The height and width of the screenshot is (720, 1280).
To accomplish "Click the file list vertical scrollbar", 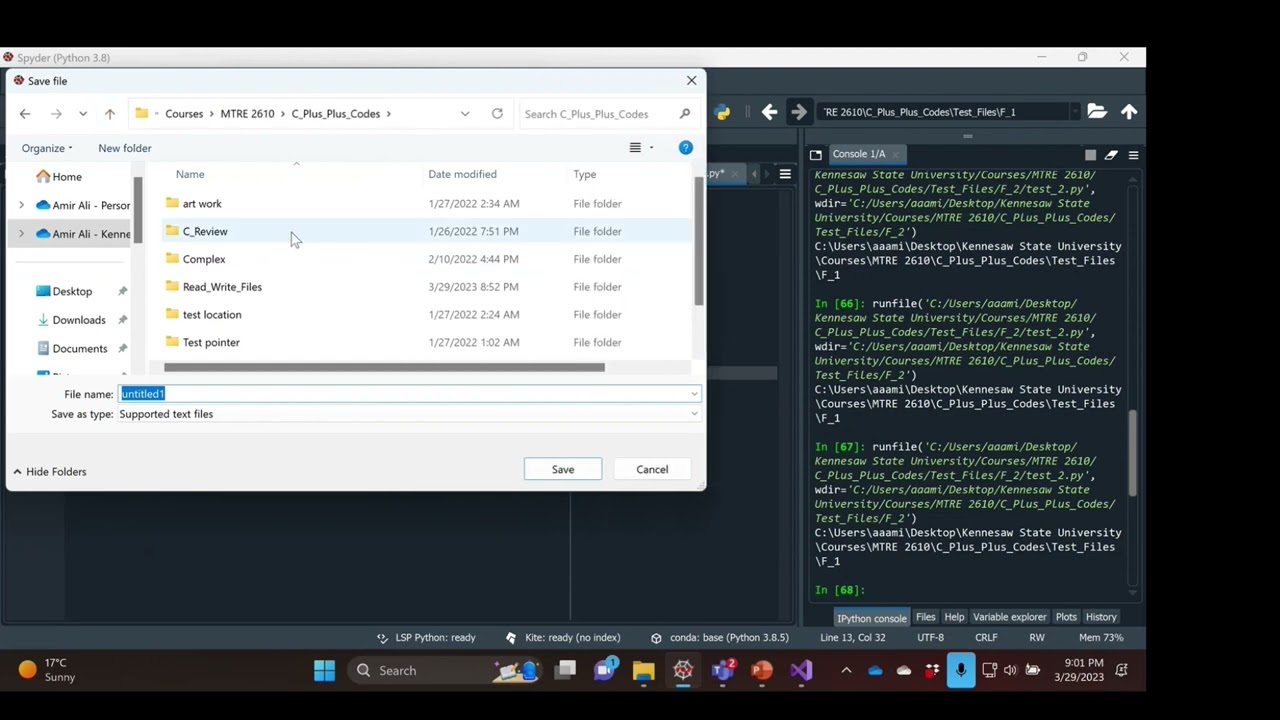I will click(x=699, y=242).
